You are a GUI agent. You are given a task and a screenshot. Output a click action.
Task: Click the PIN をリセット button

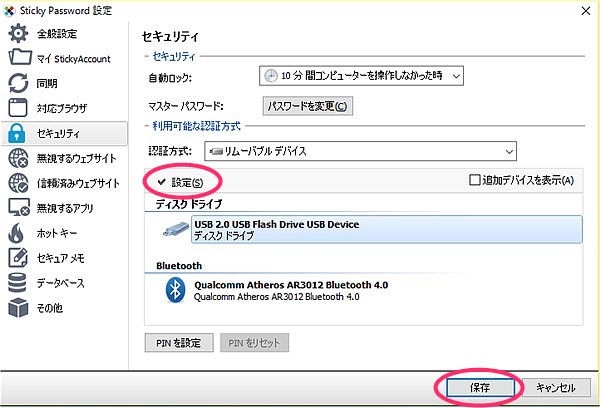coord(254,343)
